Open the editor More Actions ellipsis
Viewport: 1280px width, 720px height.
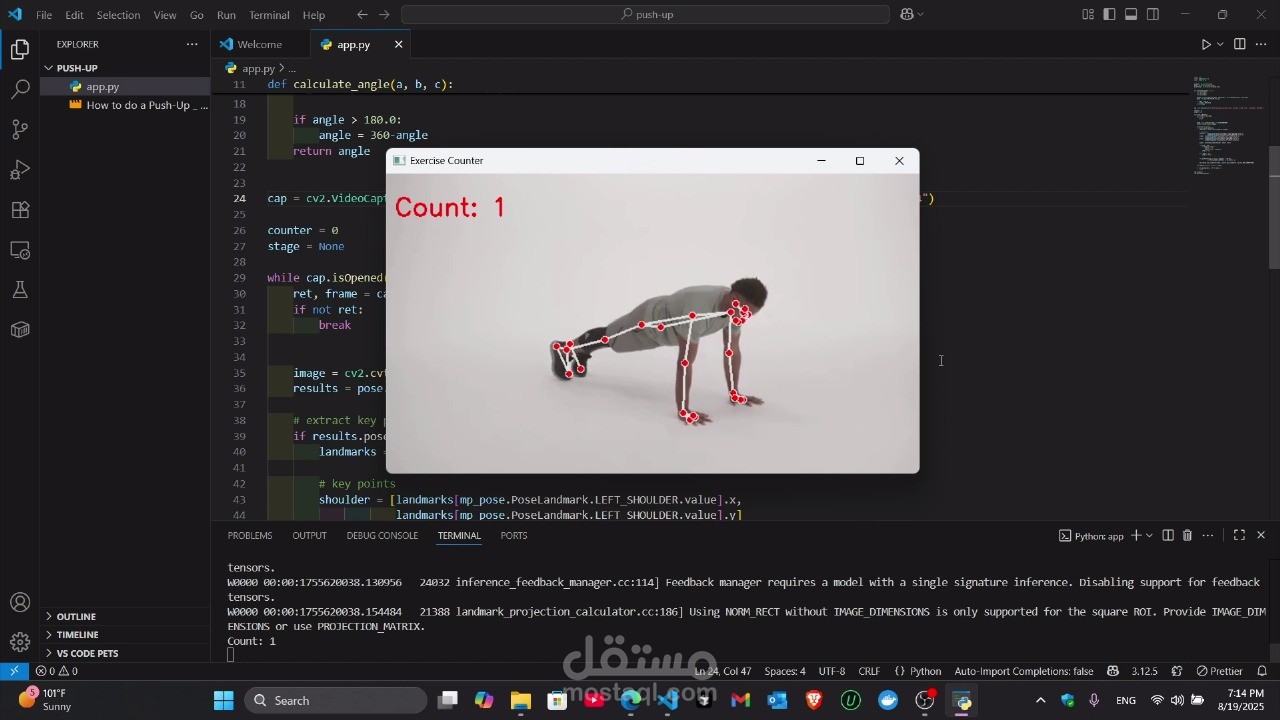point(1261,44)
